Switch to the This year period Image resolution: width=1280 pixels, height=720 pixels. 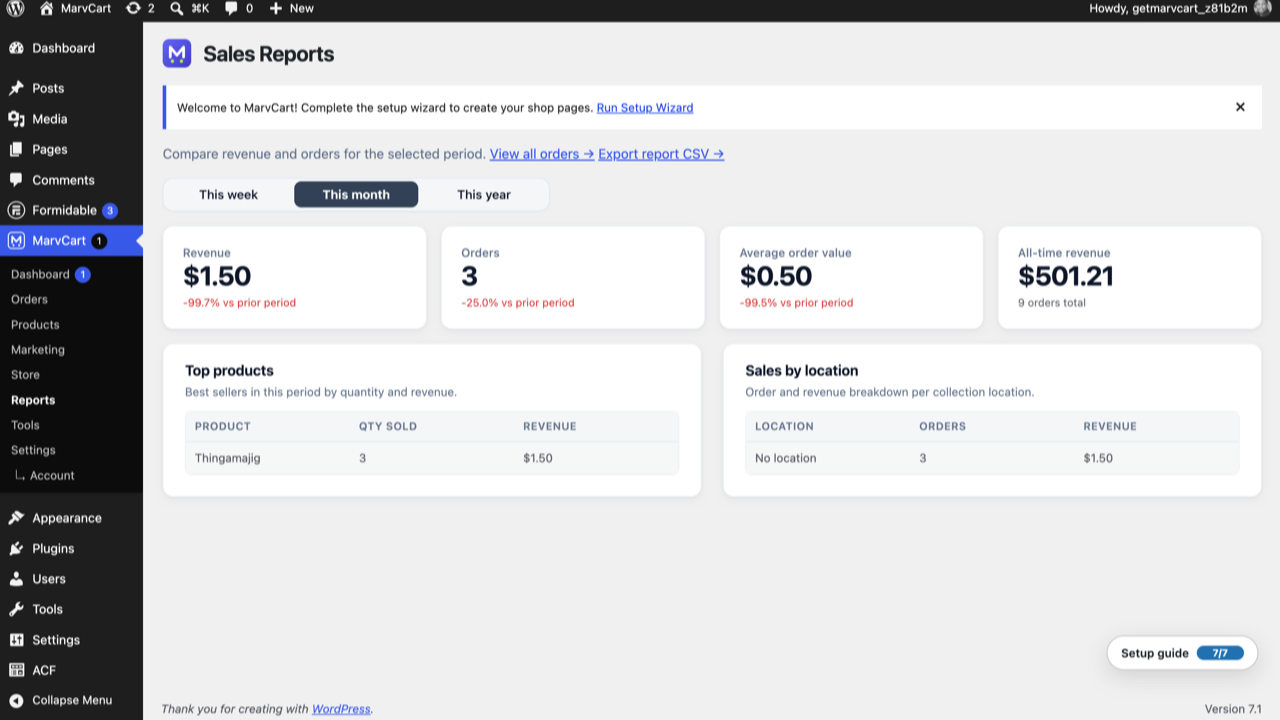[484, 195]
